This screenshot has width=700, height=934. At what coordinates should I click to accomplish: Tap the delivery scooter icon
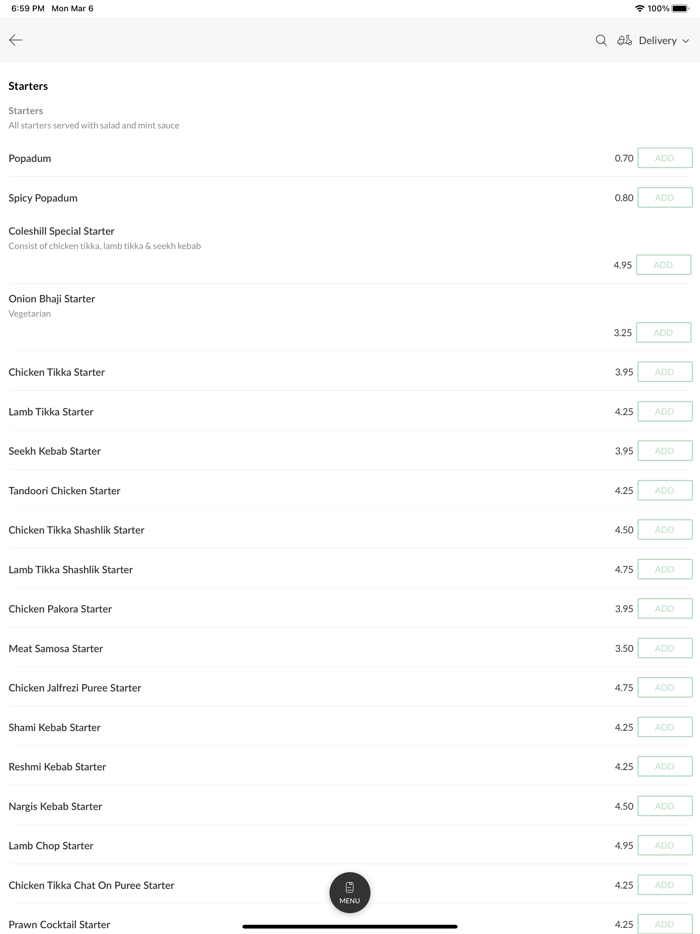[624, 40]
